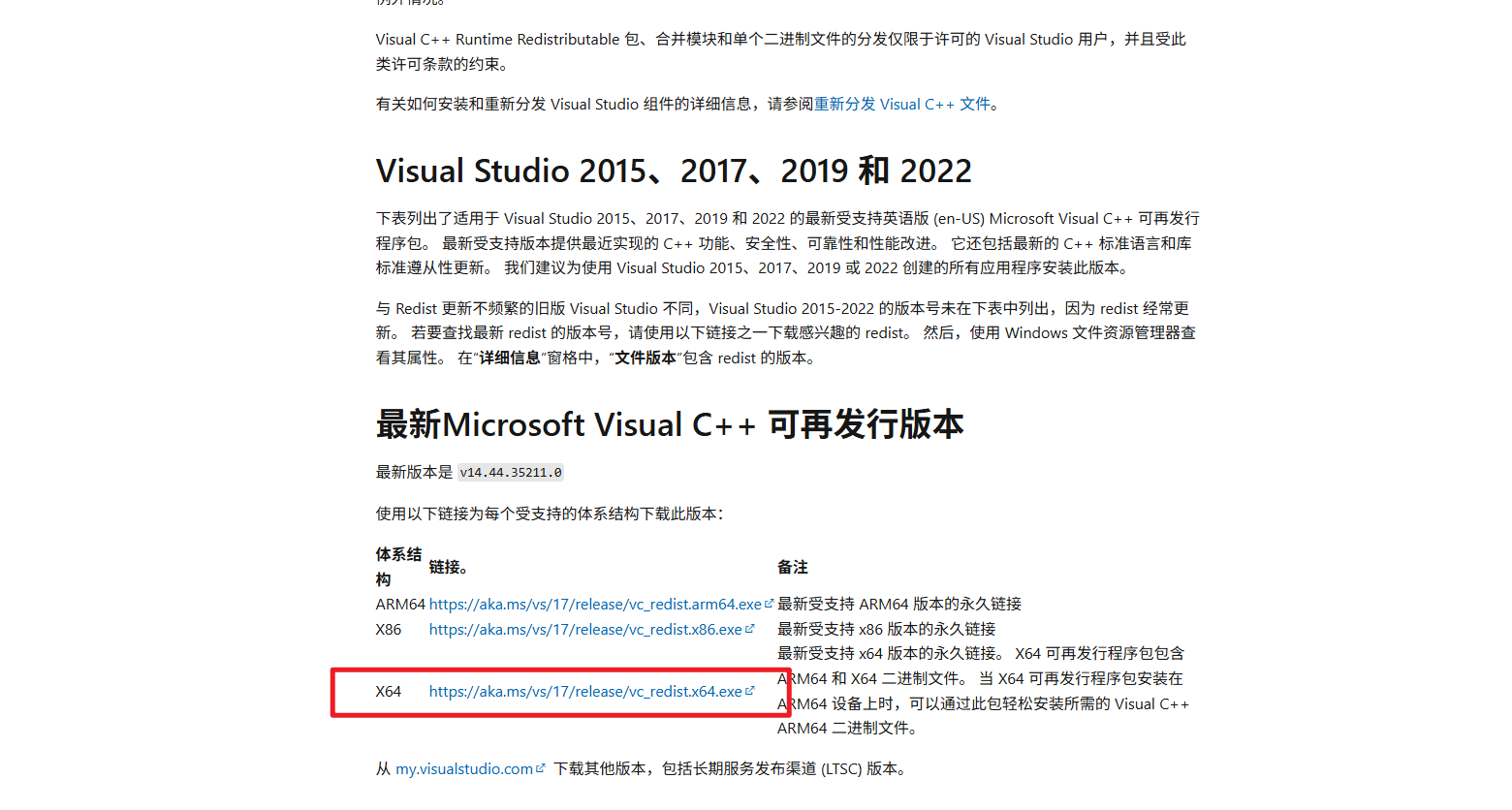Image resolution: width=1512 pixels, height=810 pixels.
Task: Open the X86 vc_redist.x86.exe download link
Action: (x=585, y=629)
